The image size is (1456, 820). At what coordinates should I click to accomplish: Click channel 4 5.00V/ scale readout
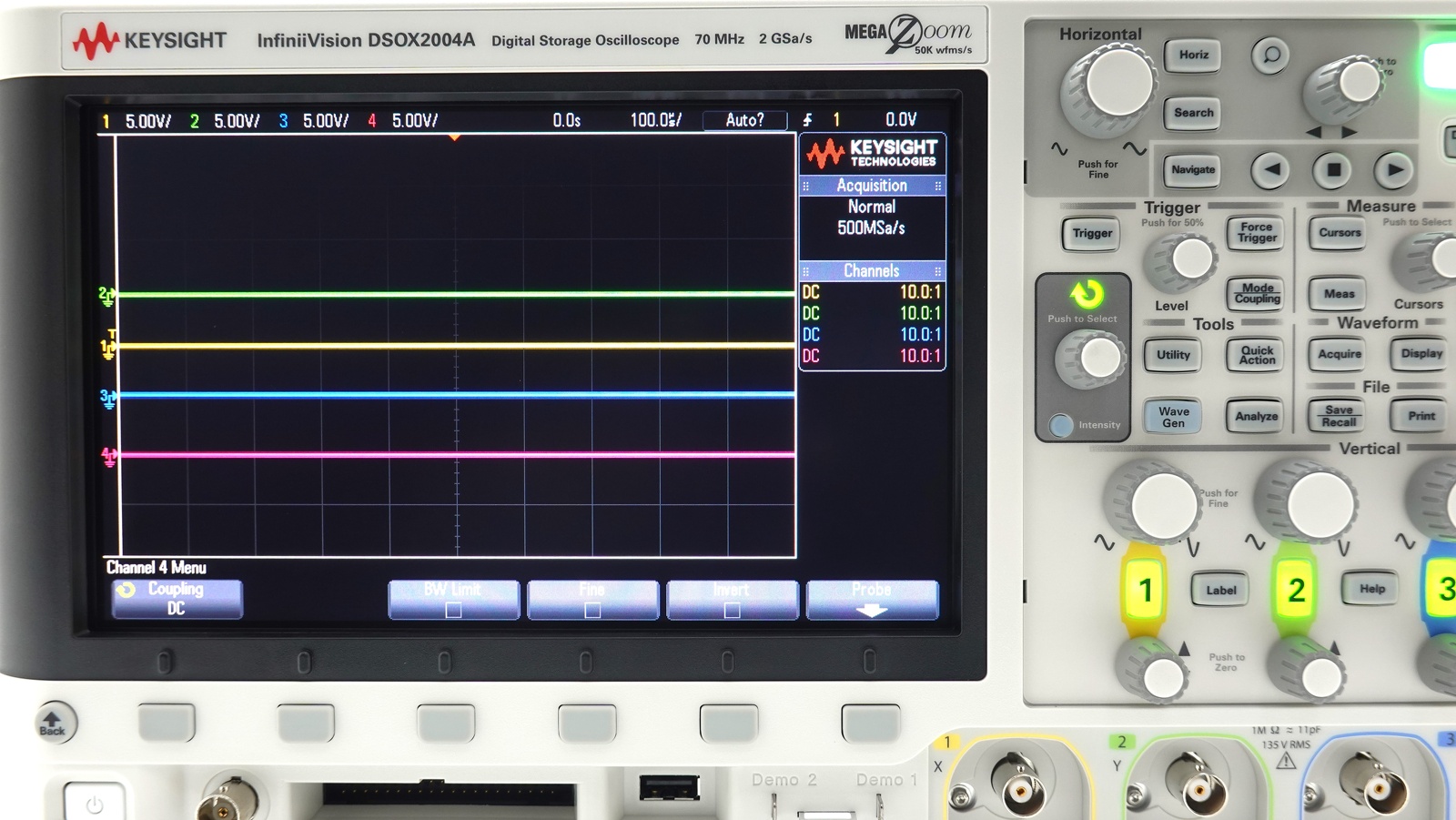point(415,121)
